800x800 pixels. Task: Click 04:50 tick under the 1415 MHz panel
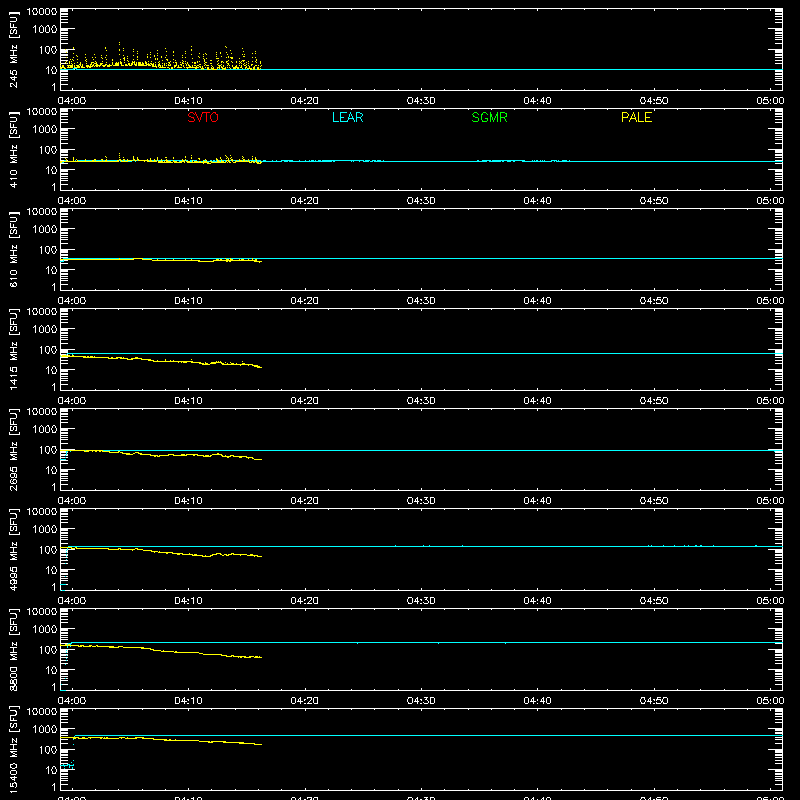click(x=654, y=401)
